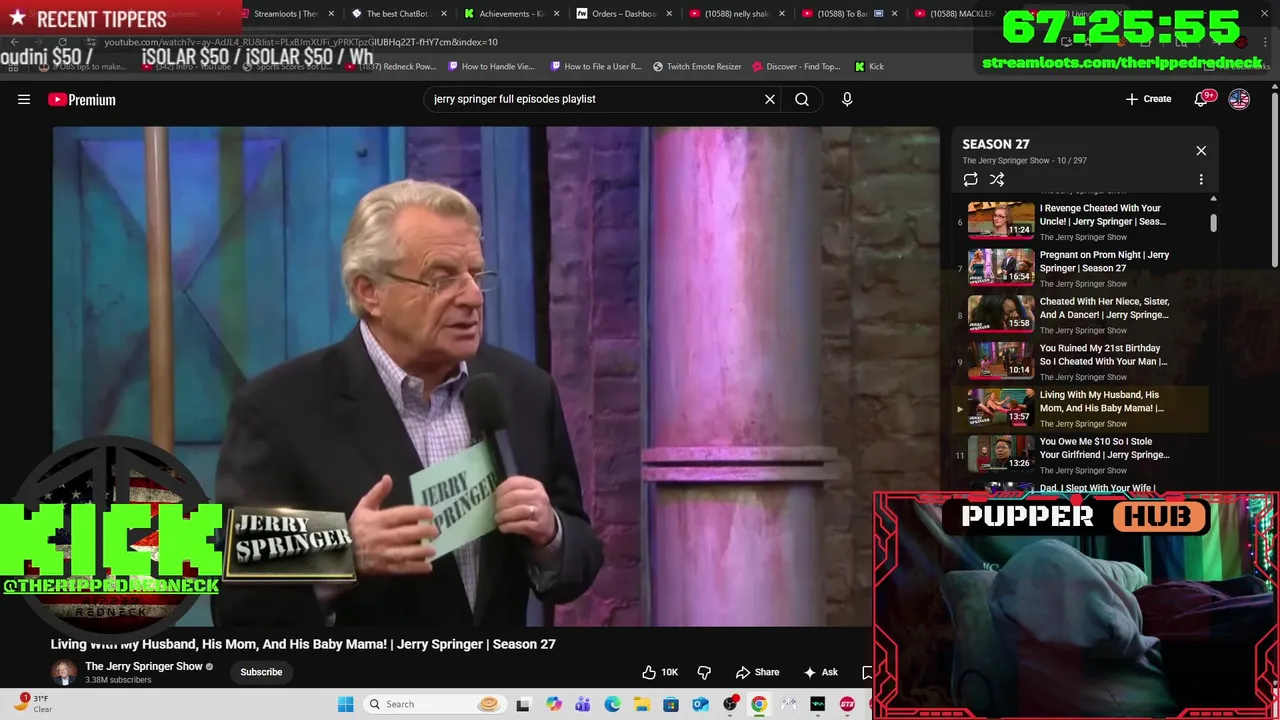Open Task View on the taskbar
The height and width of the screenshot is (720, 1280).
pyautogui.click(x=522, y=704)
